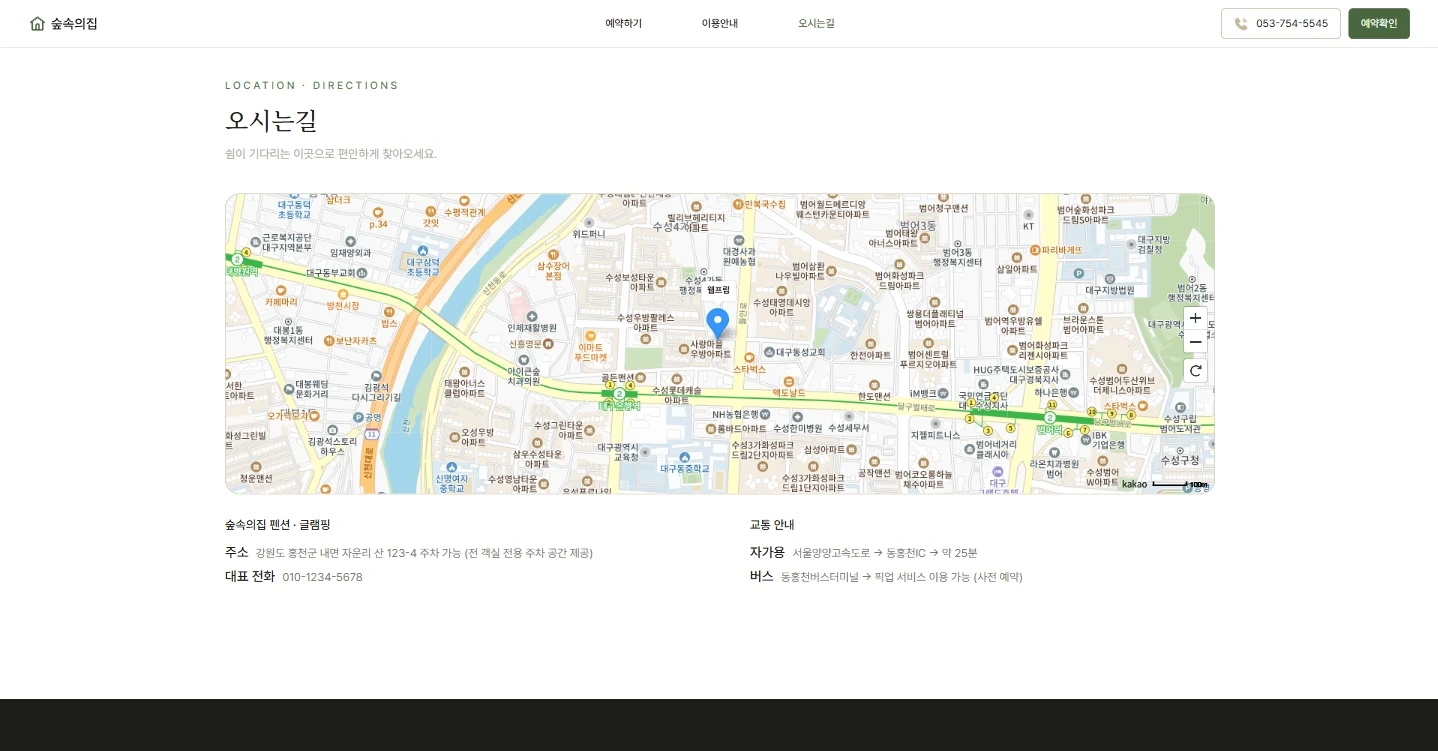The image size is (1438, 751).
Task: Click the 신명여자중학교 label on map
Action: coord(451,483)
